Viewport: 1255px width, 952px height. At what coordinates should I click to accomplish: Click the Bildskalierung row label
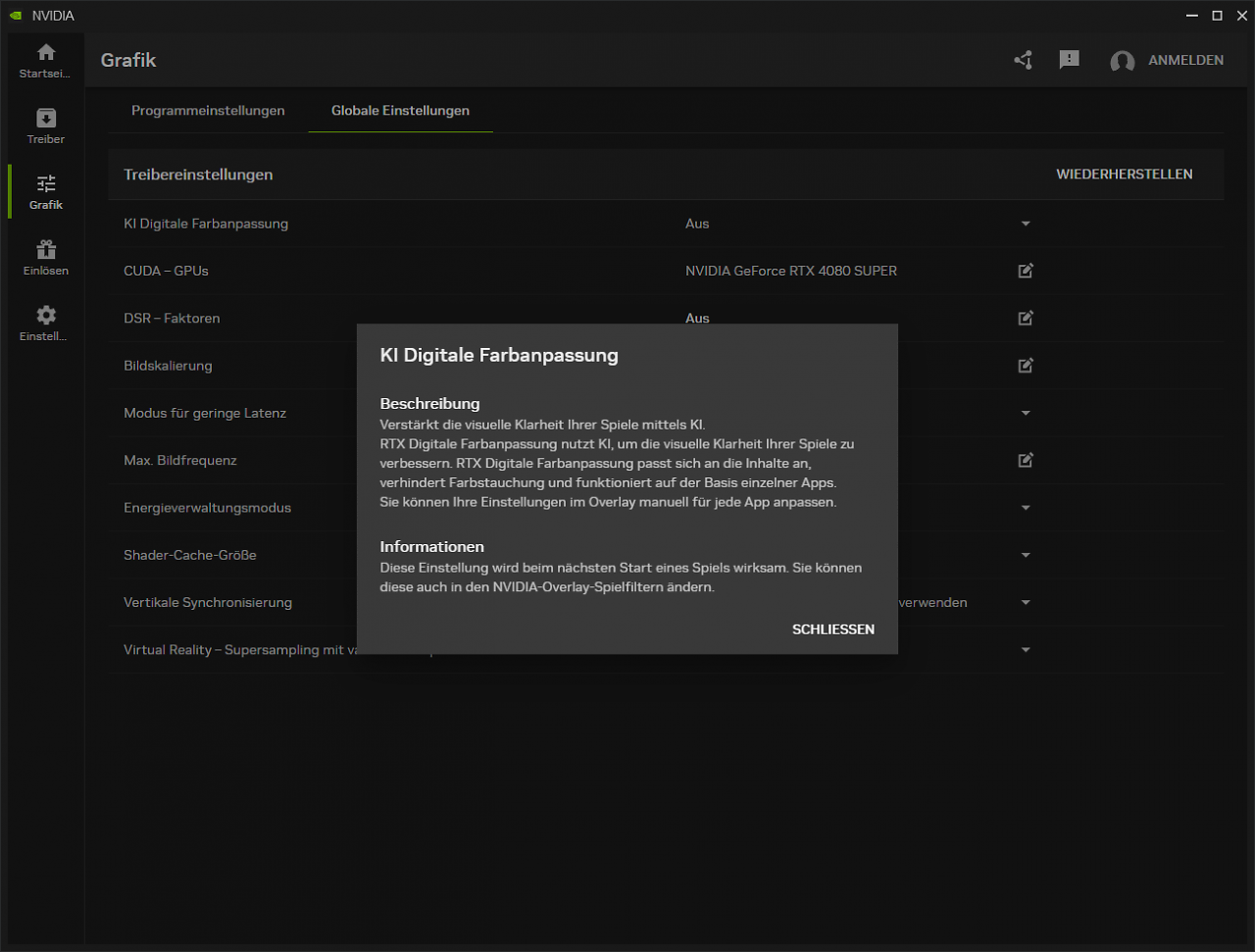point(168,366)
